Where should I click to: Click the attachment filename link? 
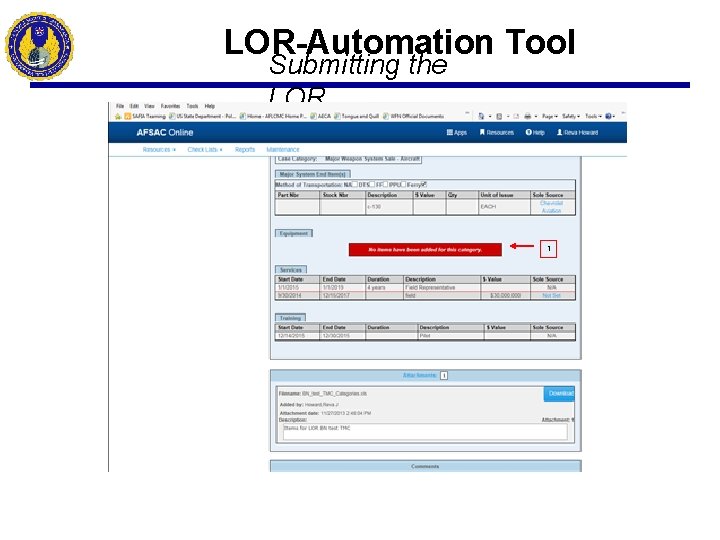[x=334, y=394]
